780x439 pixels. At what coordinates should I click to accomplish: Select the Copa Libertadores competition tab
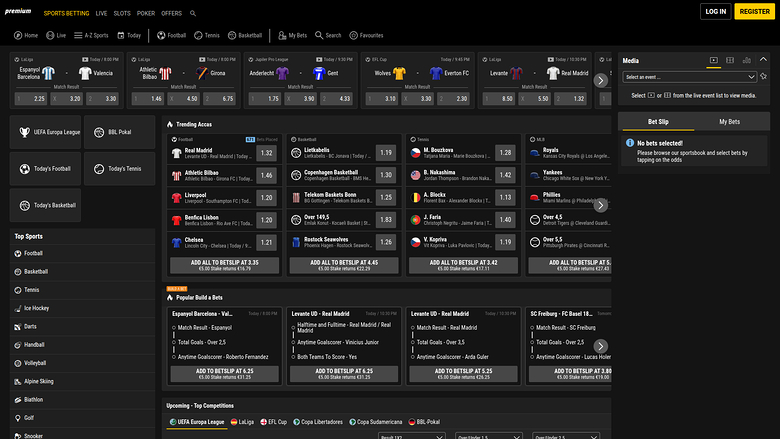coord(318,422)
